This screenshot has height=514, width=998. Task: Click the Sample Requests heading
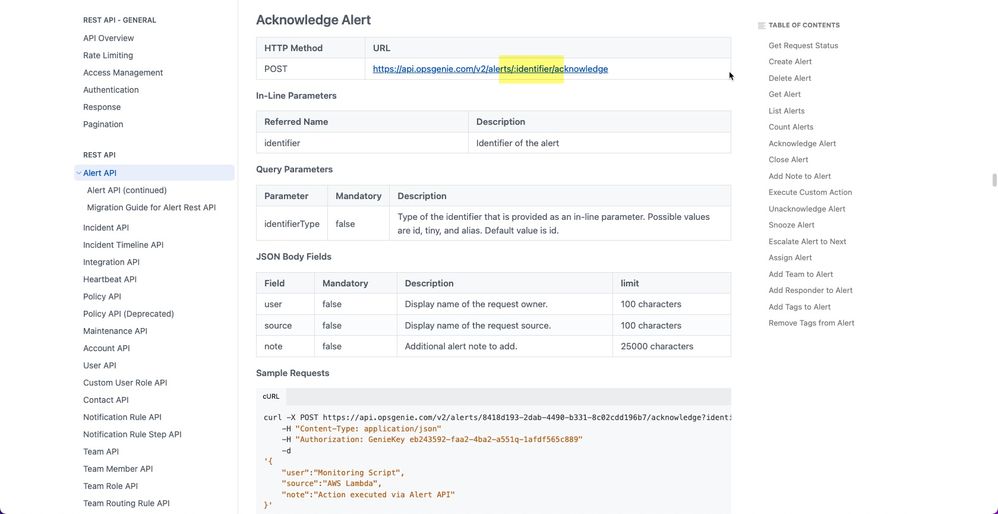293,373
